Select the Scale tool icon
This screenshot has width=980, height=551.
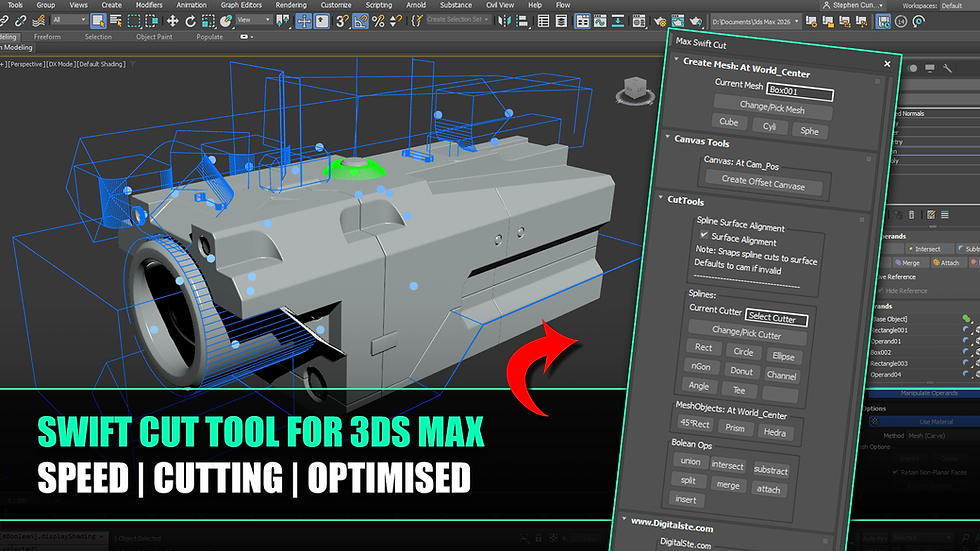[208, 21]
